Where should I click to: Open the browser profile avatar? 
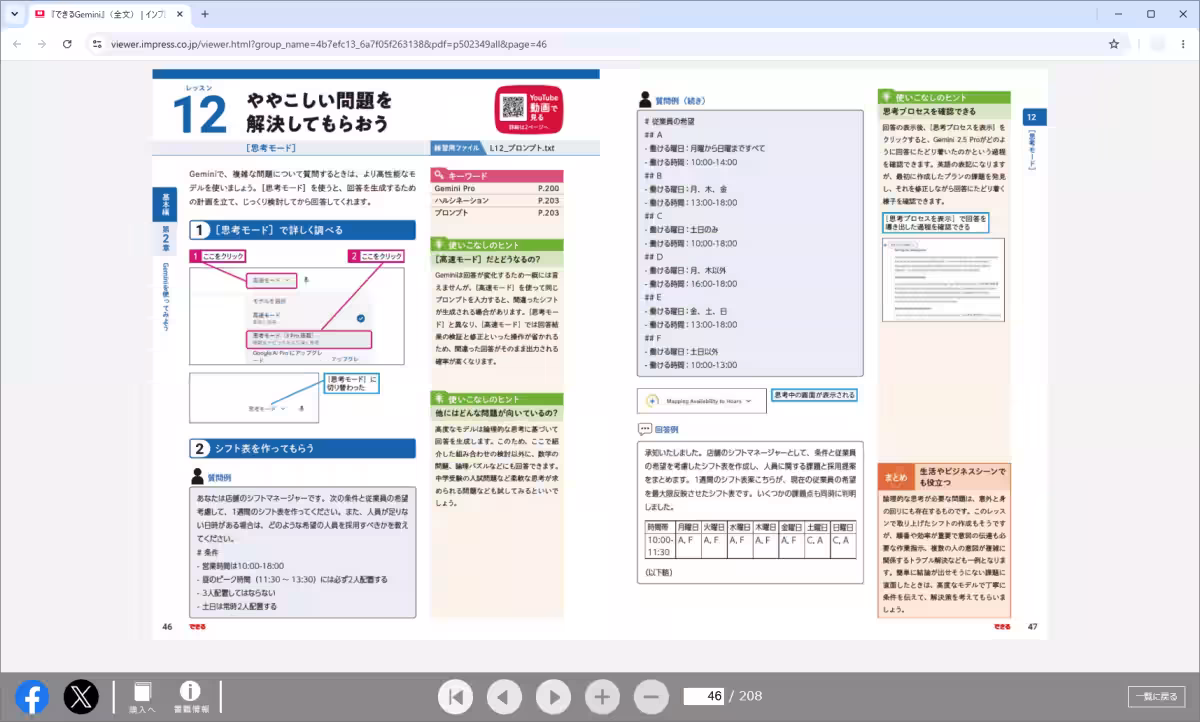point(1157,44)
